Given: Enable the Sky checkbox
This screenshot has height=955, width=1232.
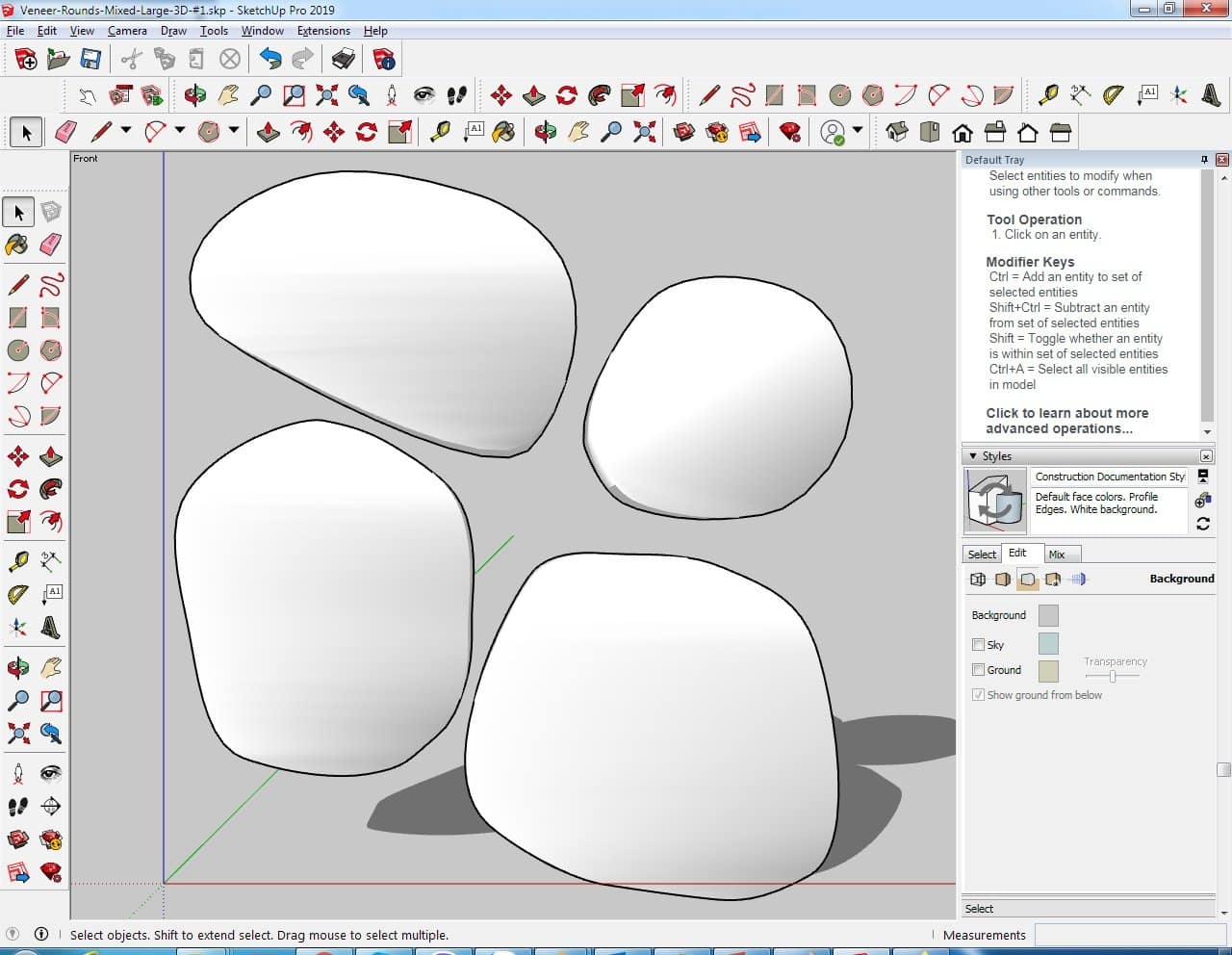Looking at the screenshot, I should pyautogui.click(x=978, y=645).
